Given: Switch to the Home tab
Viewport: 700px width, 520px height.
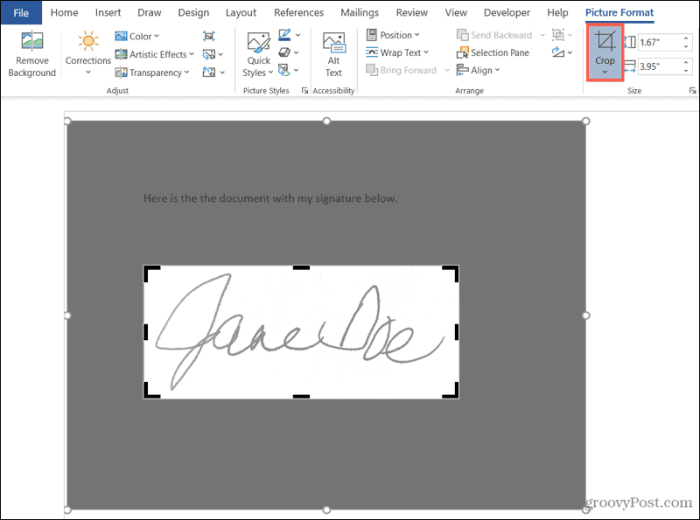Looking at the screenshot, I should click(64, 12).
